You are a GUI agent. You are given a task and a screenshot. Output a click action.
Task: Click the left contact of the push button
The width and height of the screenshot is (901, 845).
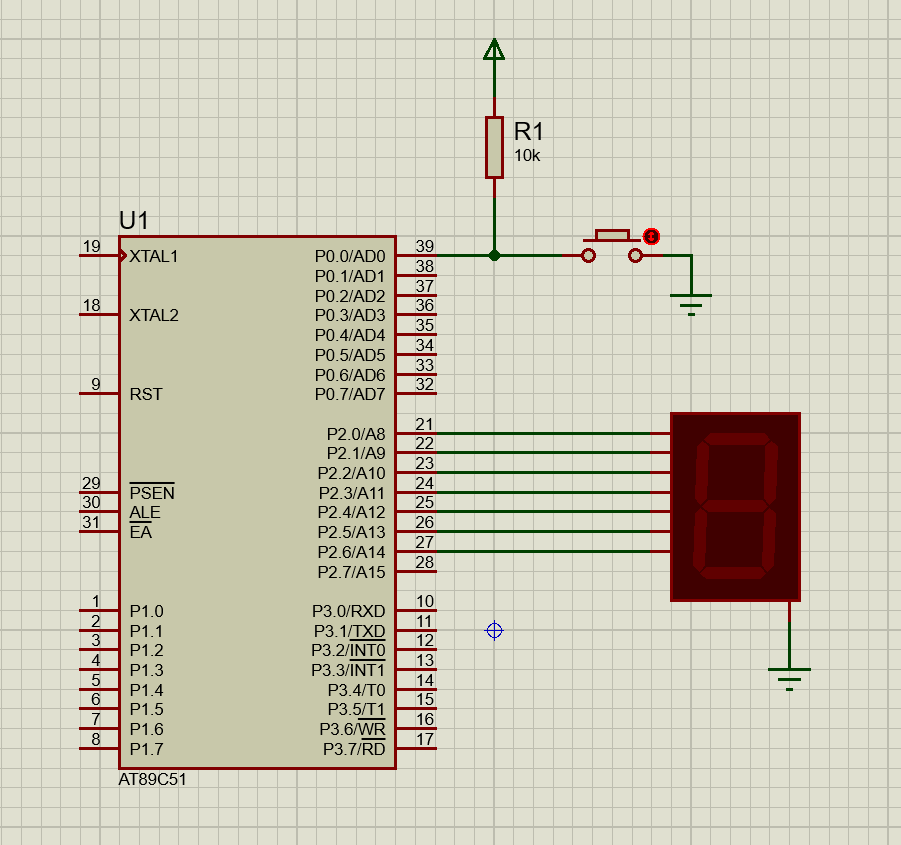click(588, 256)
